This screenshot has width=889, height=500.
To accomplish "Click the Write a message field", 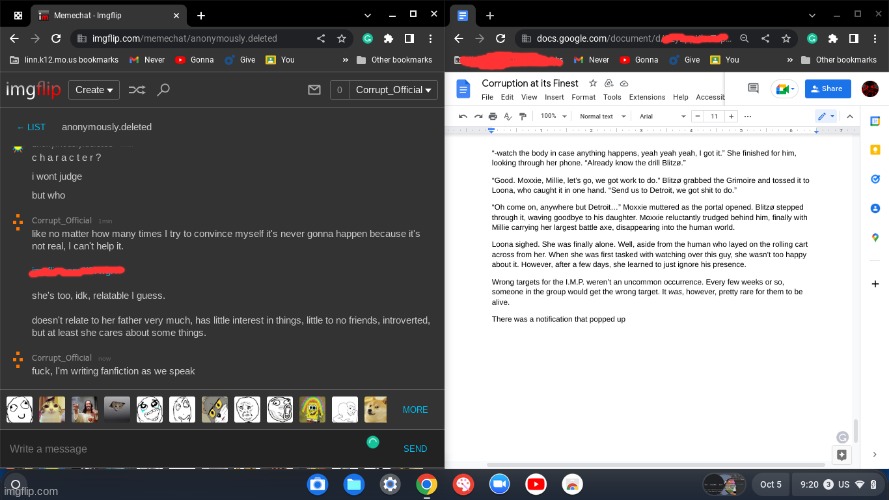I will pos(180,449).
